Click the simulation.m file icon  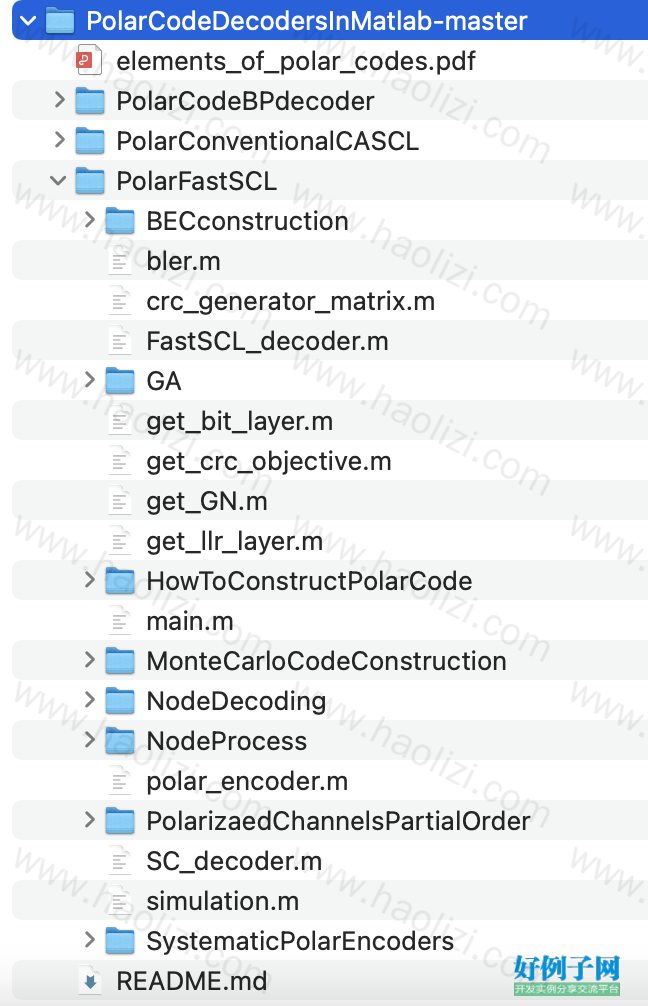click(x=119, y=901)
